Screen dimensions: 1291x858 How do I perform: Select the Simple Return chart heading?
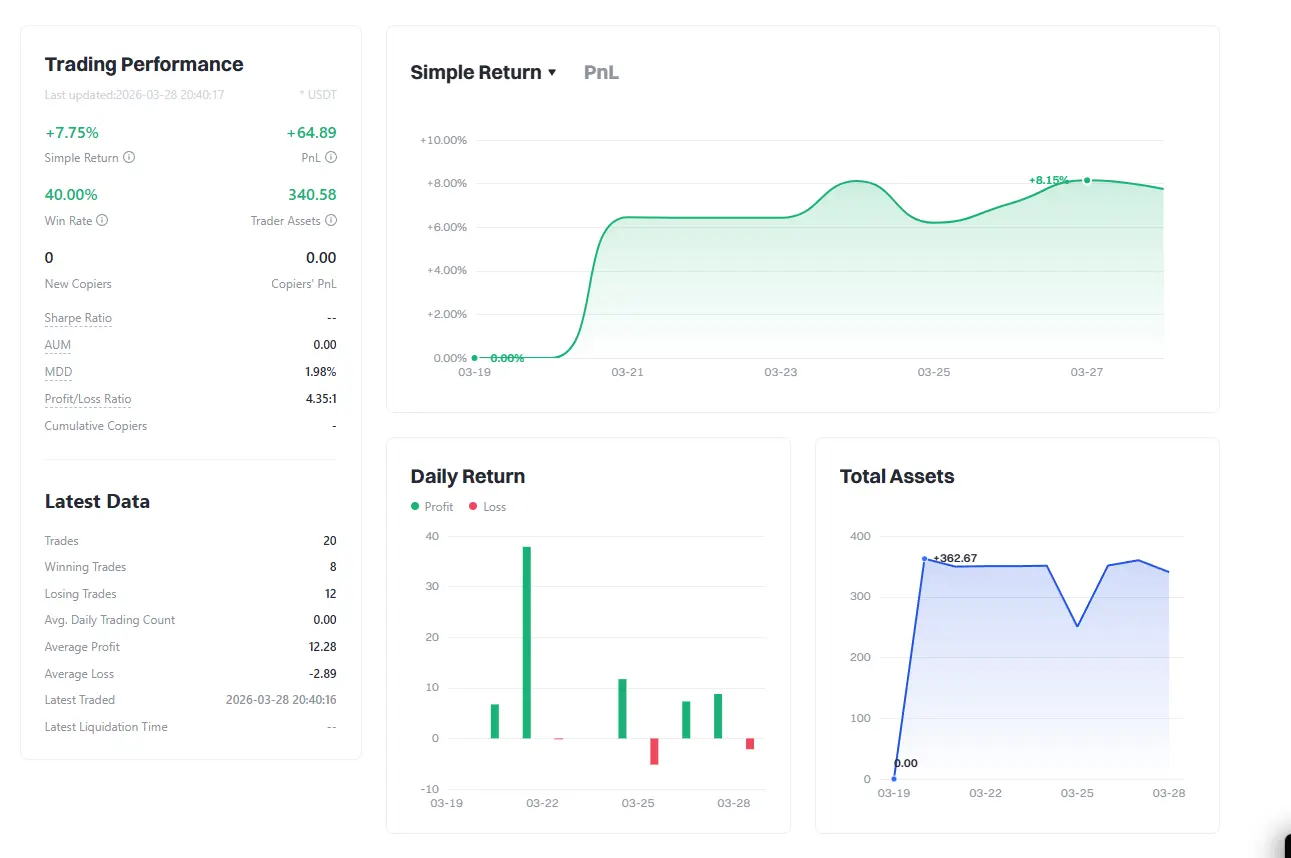(x=476, y=72)
